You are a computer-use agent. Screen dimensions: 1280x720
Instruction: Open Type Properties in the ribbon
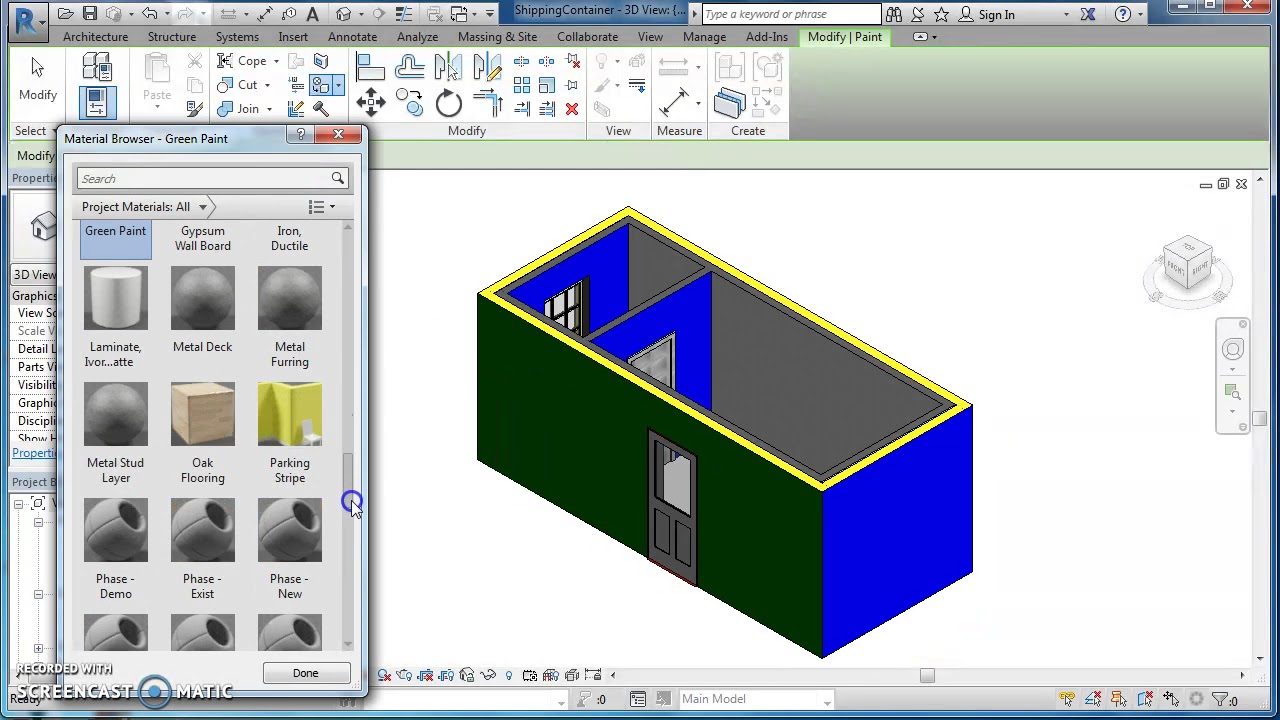[97, 66]
